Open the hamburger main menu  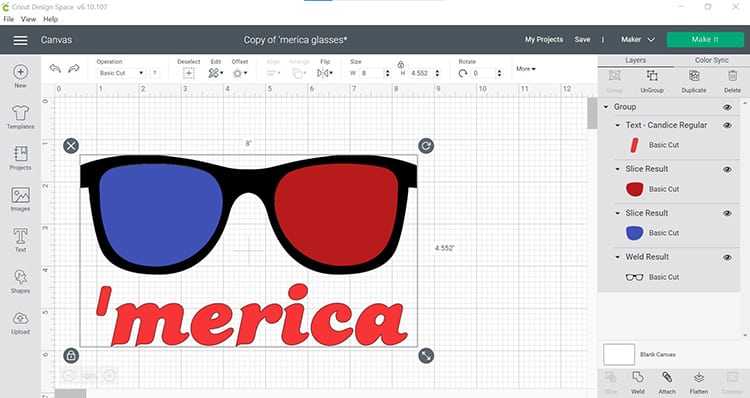(20, 40)
